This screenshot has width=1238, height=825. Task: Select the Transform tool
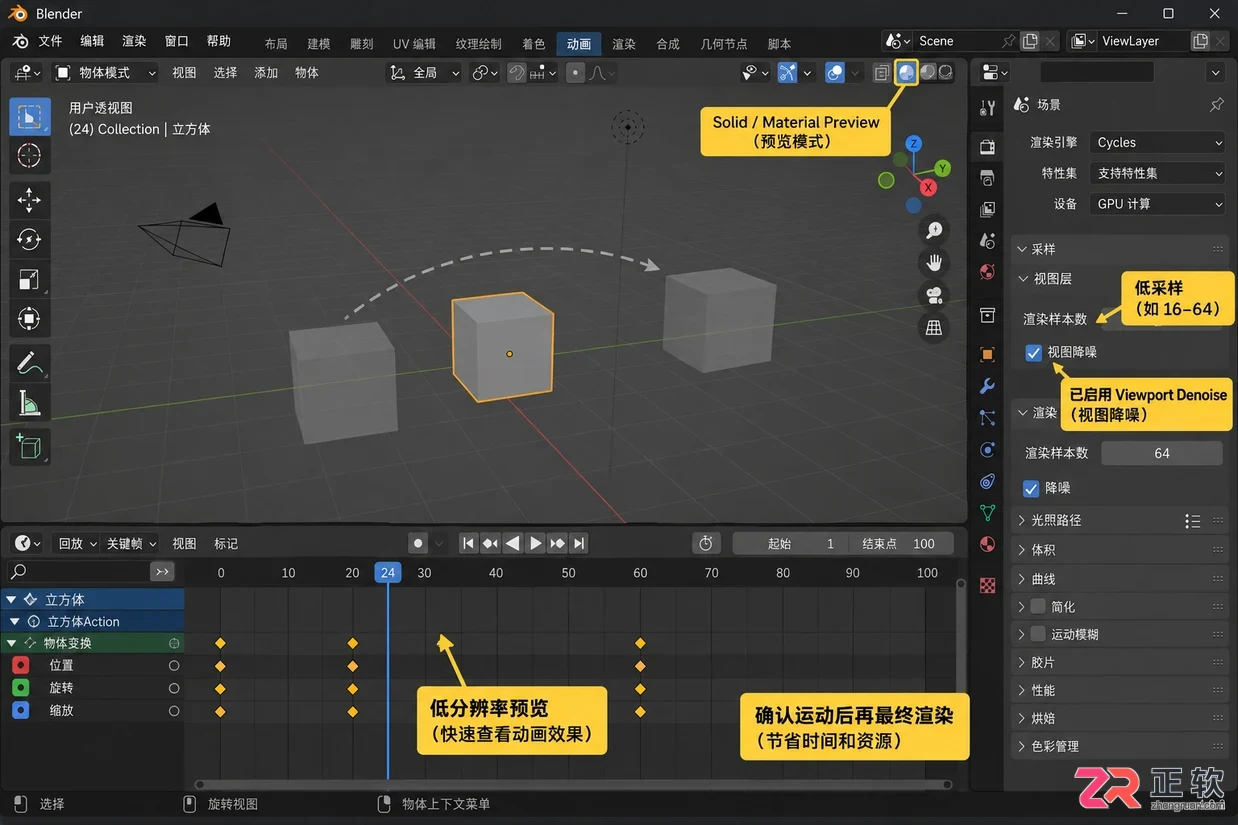coord(29,320)
